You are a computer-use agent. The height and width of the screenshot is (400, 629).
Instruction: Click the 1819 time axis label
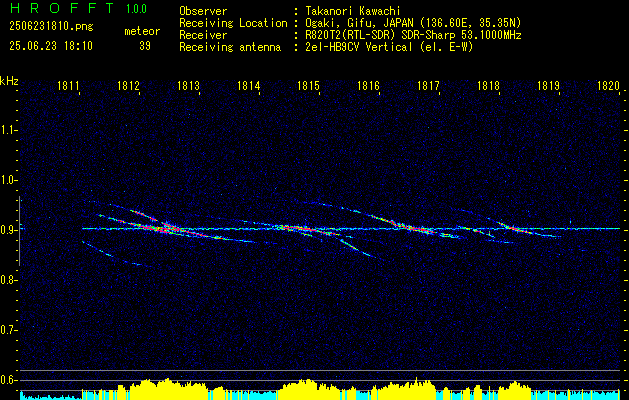(548, 85)
